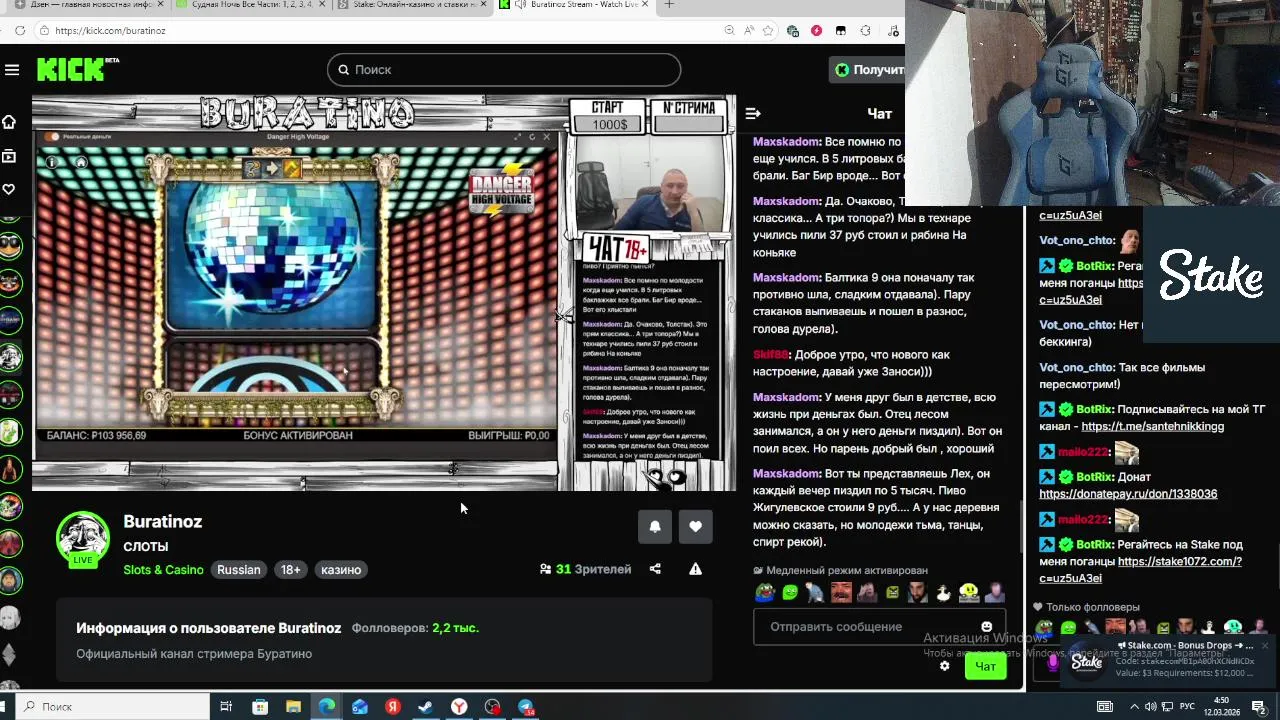Open the Buratinoz channel avatar
This screenshot has width=1280, height=720.
83,540
